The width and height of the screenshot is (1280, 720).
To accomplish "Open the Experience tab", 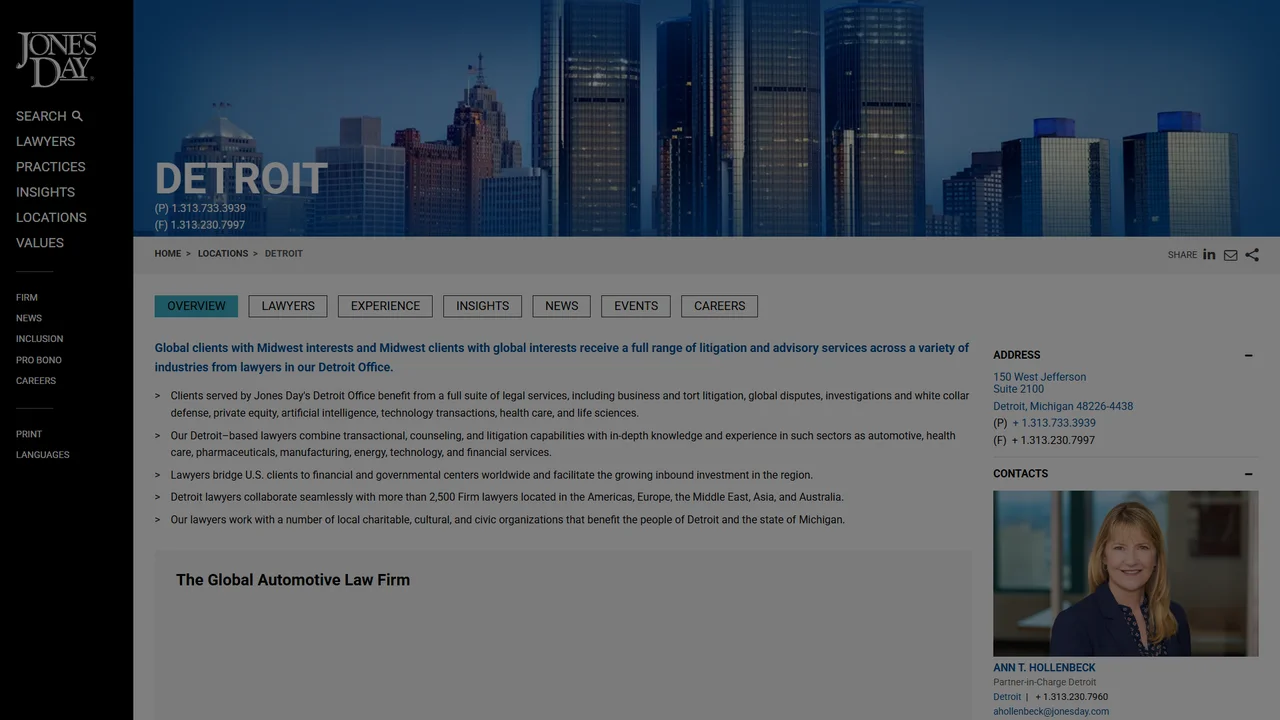I will [385, 306].
